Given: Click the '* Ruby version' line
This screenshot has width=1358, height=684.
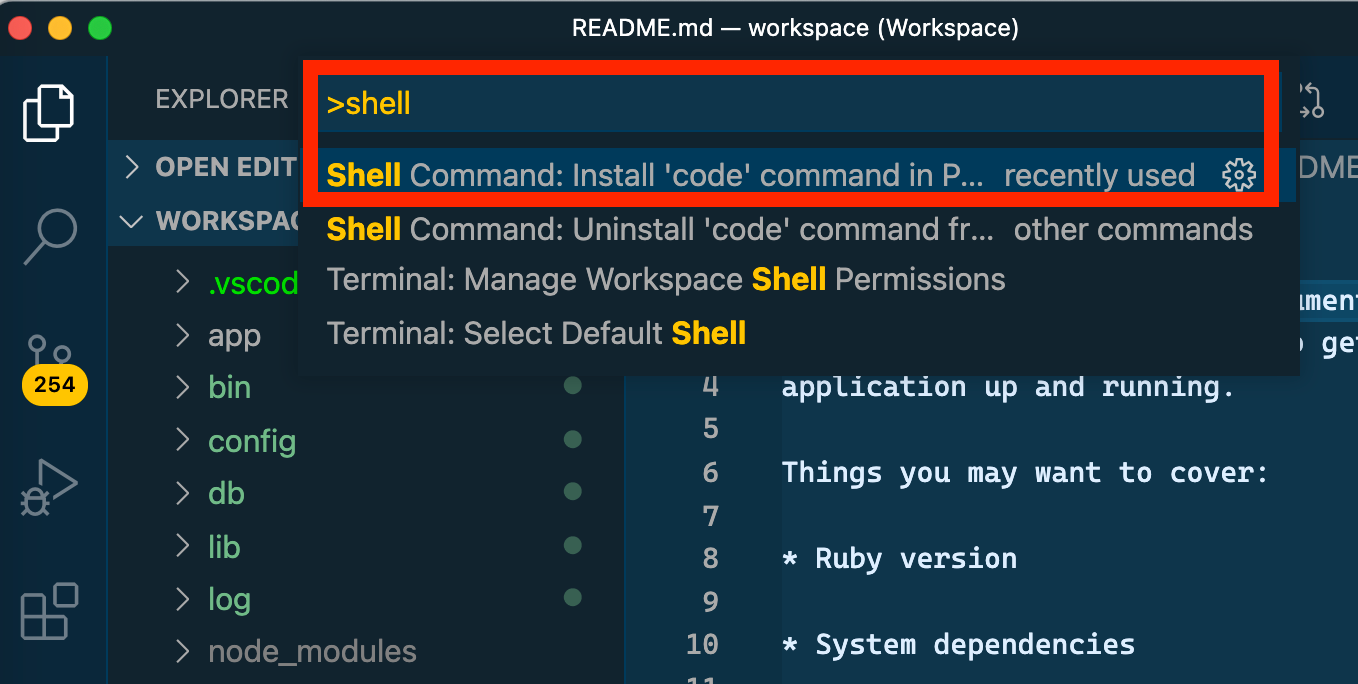Looking at the screenshot, I should coord(899,558).
